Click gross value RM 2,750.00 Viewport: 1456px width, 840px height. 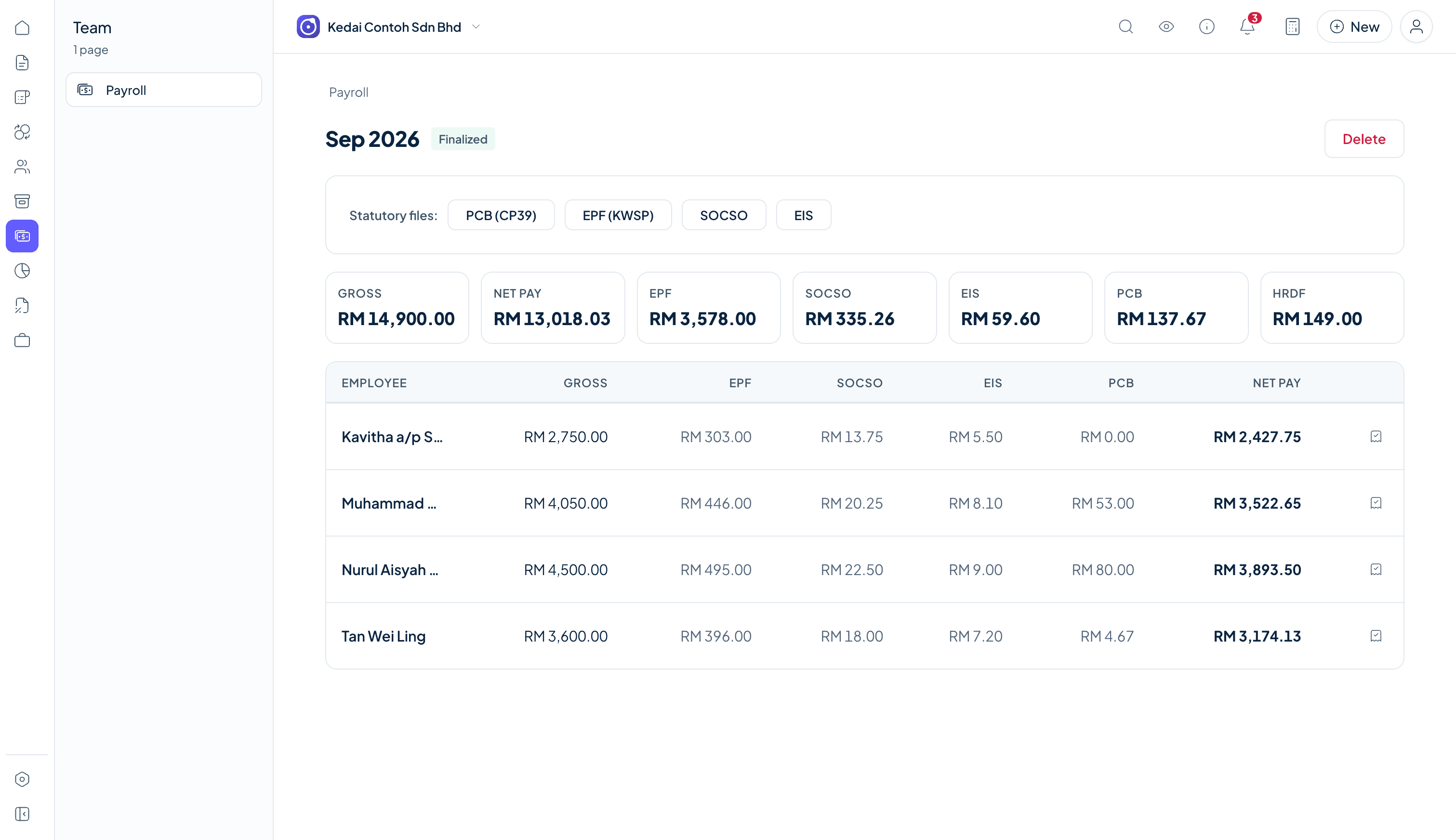click(x=565, y=437)
